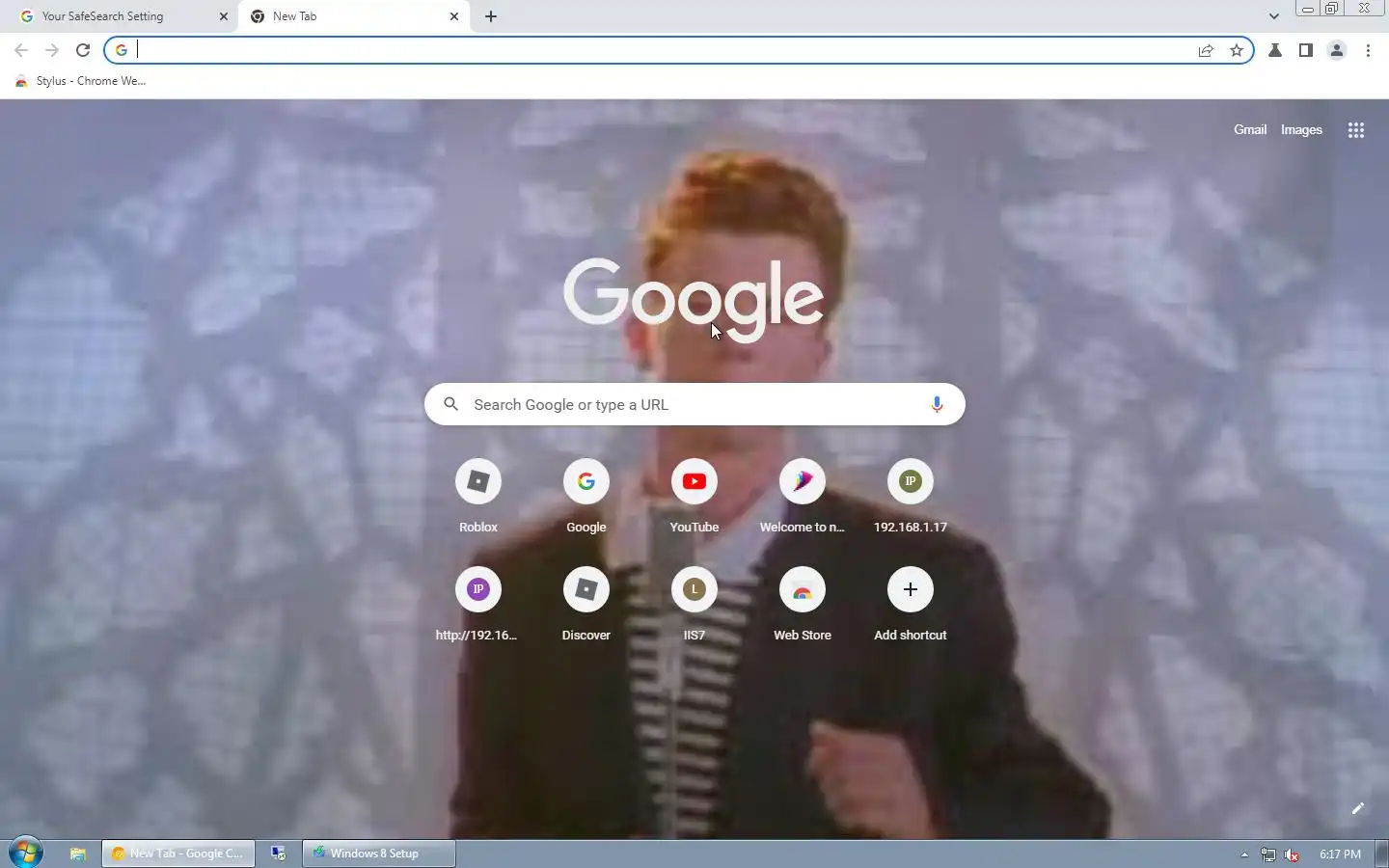Open the 'Welcome to n...' shortcut tile
This screenshot has width=1389, height=868.
[x=803, y=497]
